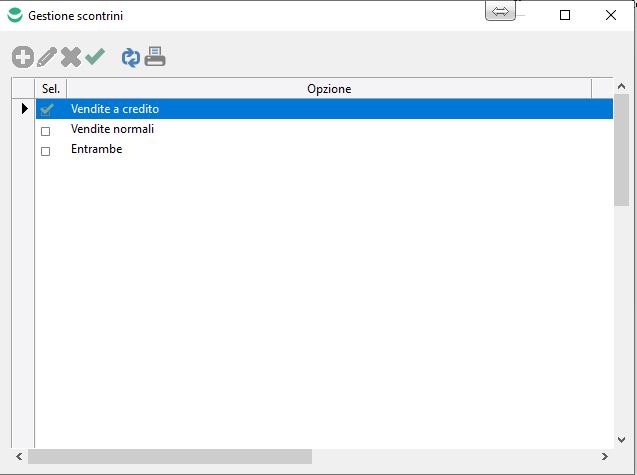Viewport: 637px width, 475px height.
Task: Click the add new record plus icon
Action: [22, 58]
